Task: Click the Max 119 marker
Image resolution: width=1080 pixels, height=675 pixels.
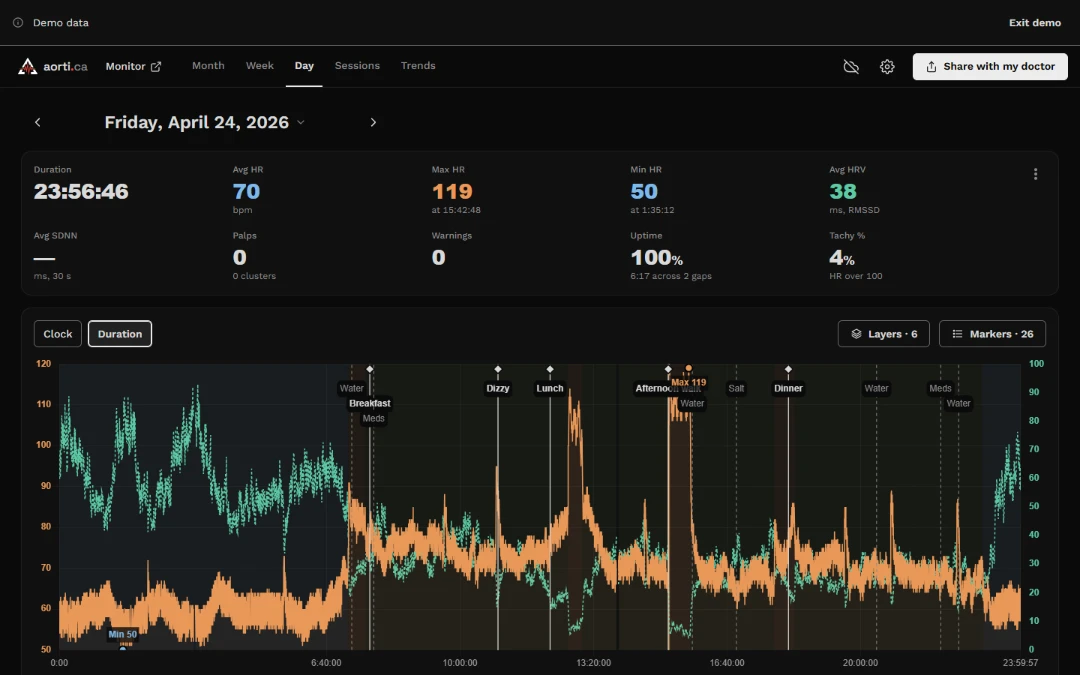Action: [688, 382]
